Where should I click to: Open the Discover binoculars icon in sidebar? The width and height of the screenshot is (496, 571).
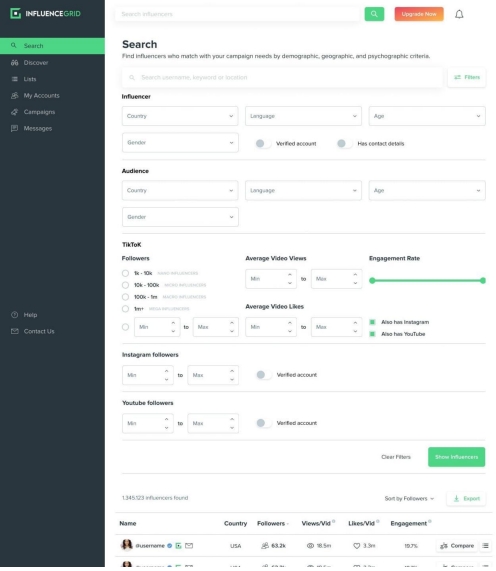click(x=15, y=63)
